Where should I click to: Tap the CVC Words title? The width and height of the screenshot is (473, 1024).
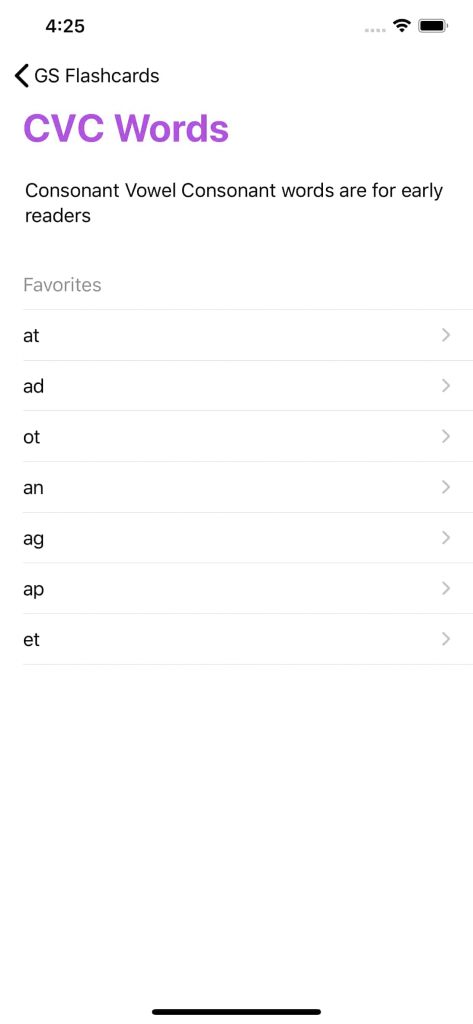[126, 128]
